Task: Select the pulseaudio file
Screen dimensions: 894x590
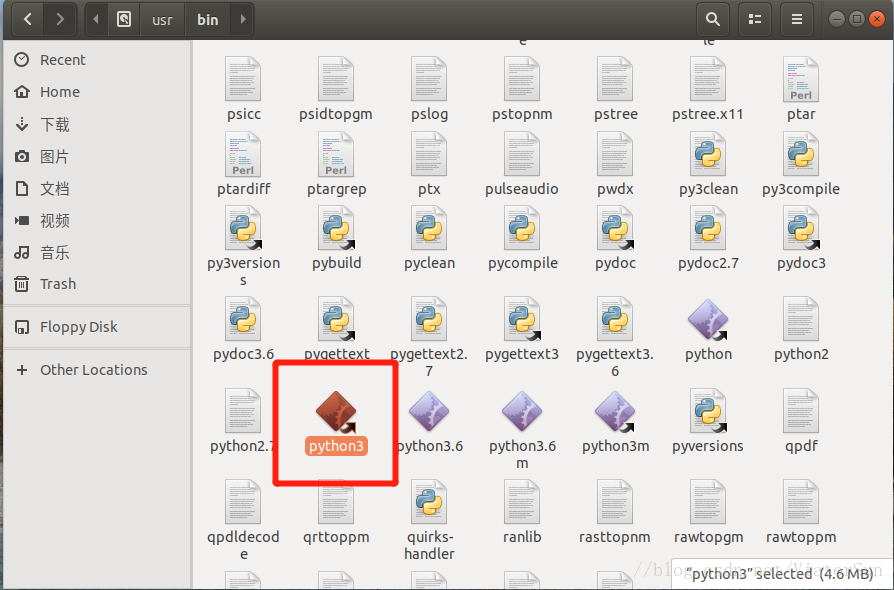Action: pyautogui.click(x=522, y=165)
